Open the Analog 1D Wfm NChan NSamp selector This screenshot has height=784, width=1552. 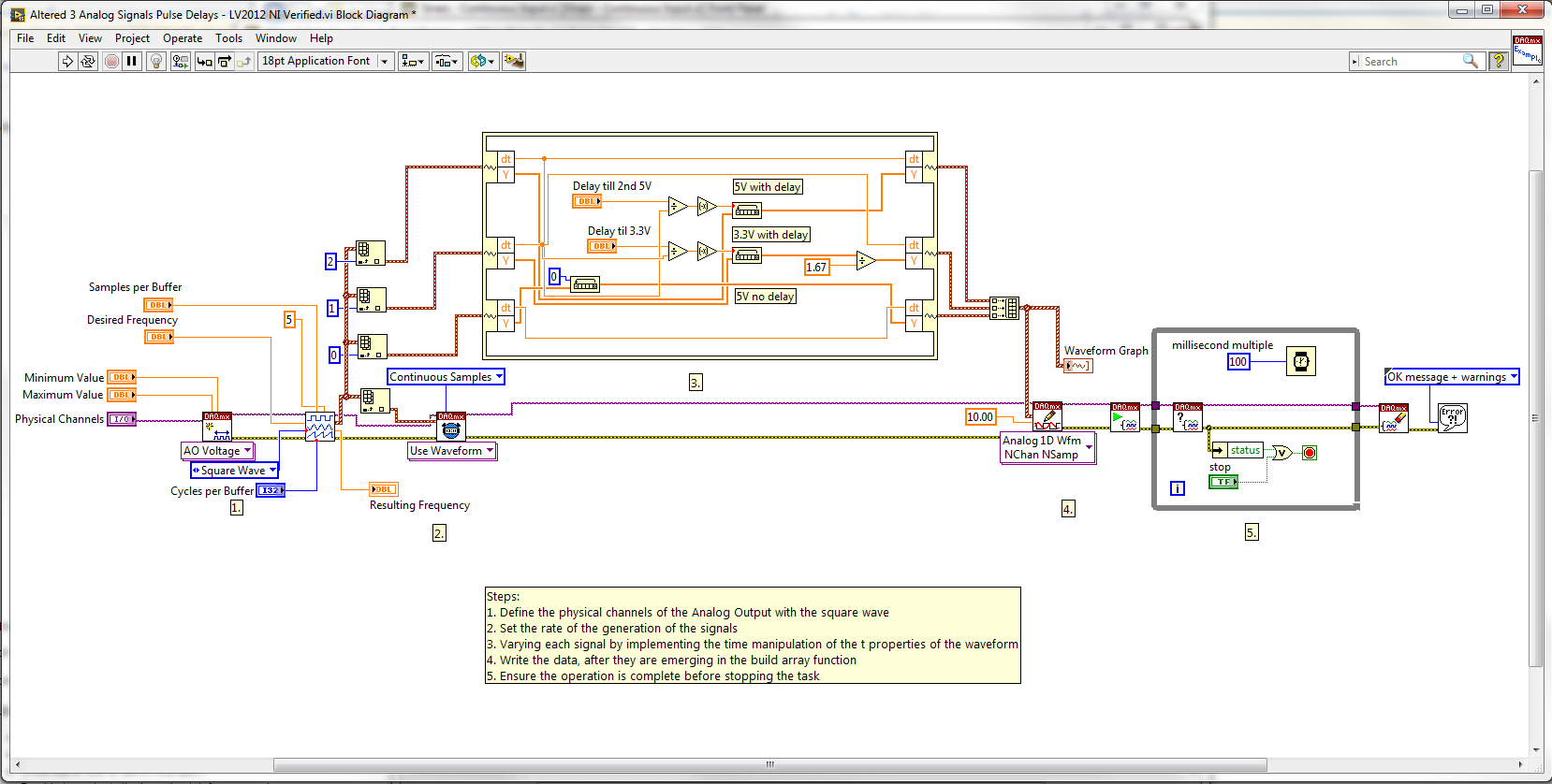(1047, 448)
